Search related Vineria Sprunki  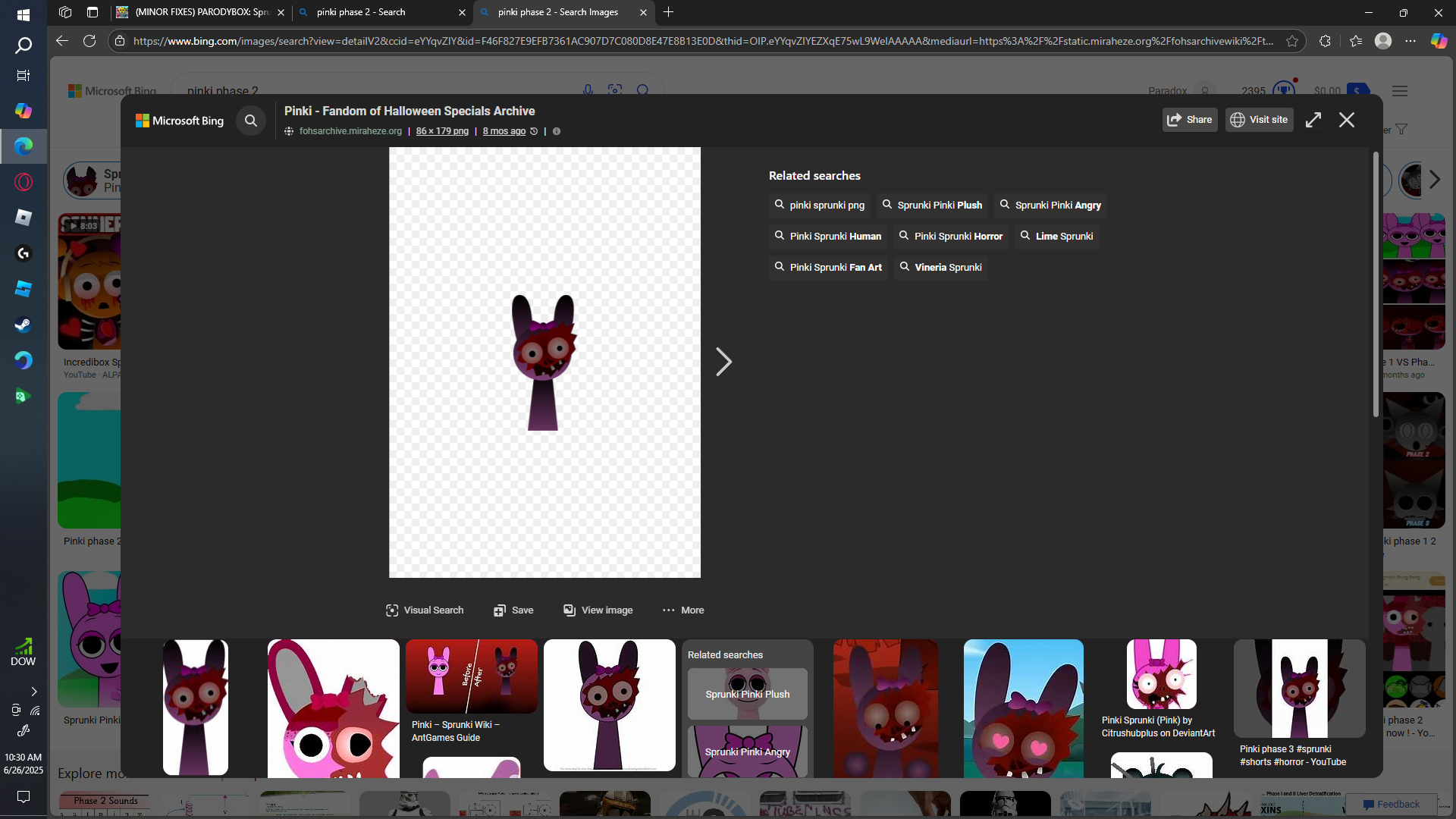[x=940, y=268]
